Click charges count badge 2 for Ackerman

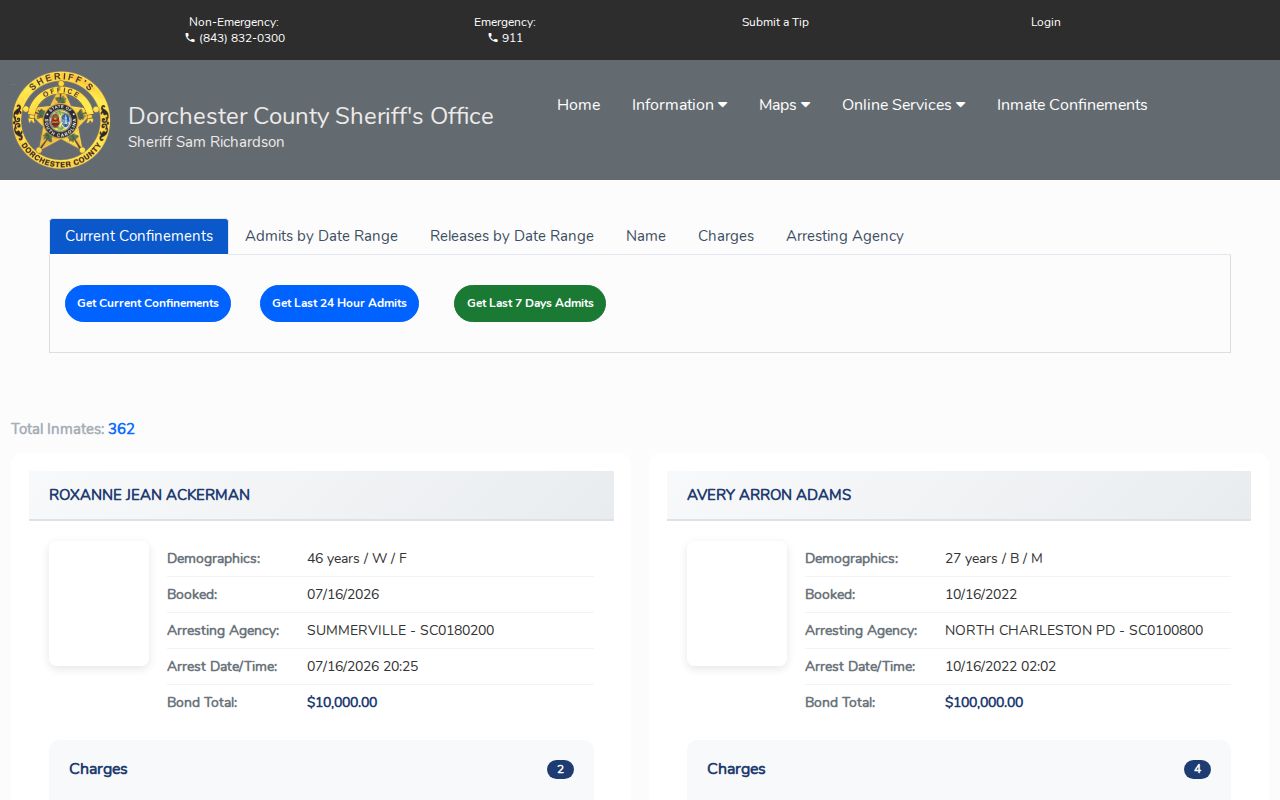tap(560, 769)
